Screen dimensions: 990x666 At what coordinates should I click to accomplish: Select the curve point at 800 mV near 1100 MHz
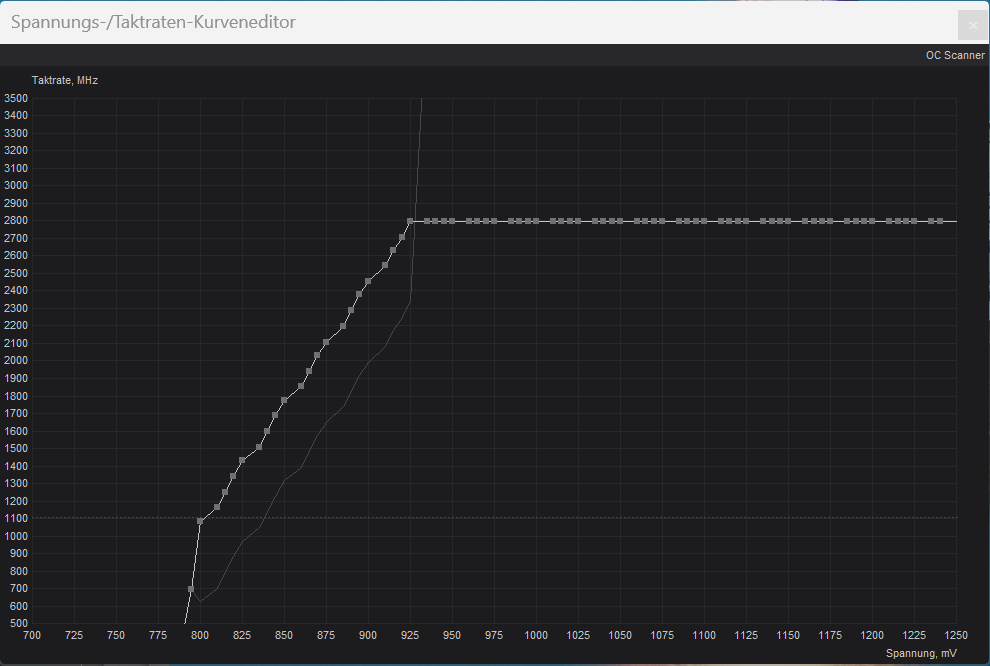click(x=200, y=521)
